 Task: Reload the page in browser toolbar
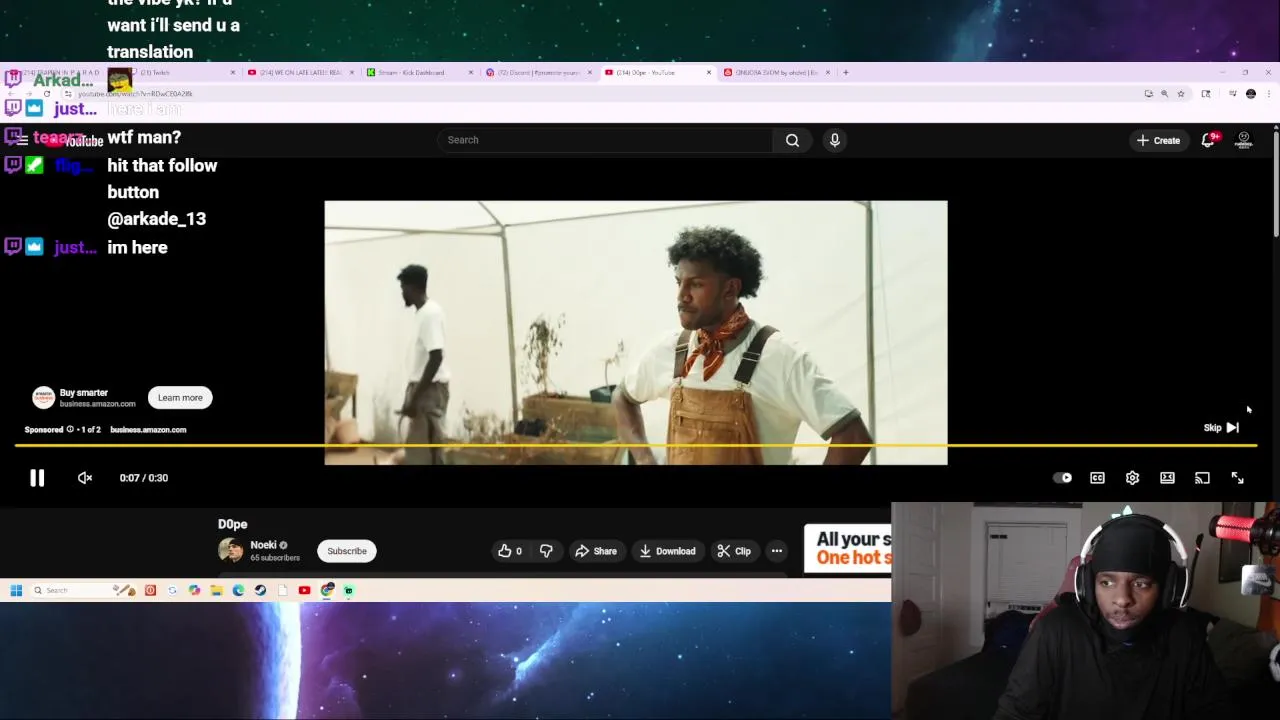(x=46, y=94)
